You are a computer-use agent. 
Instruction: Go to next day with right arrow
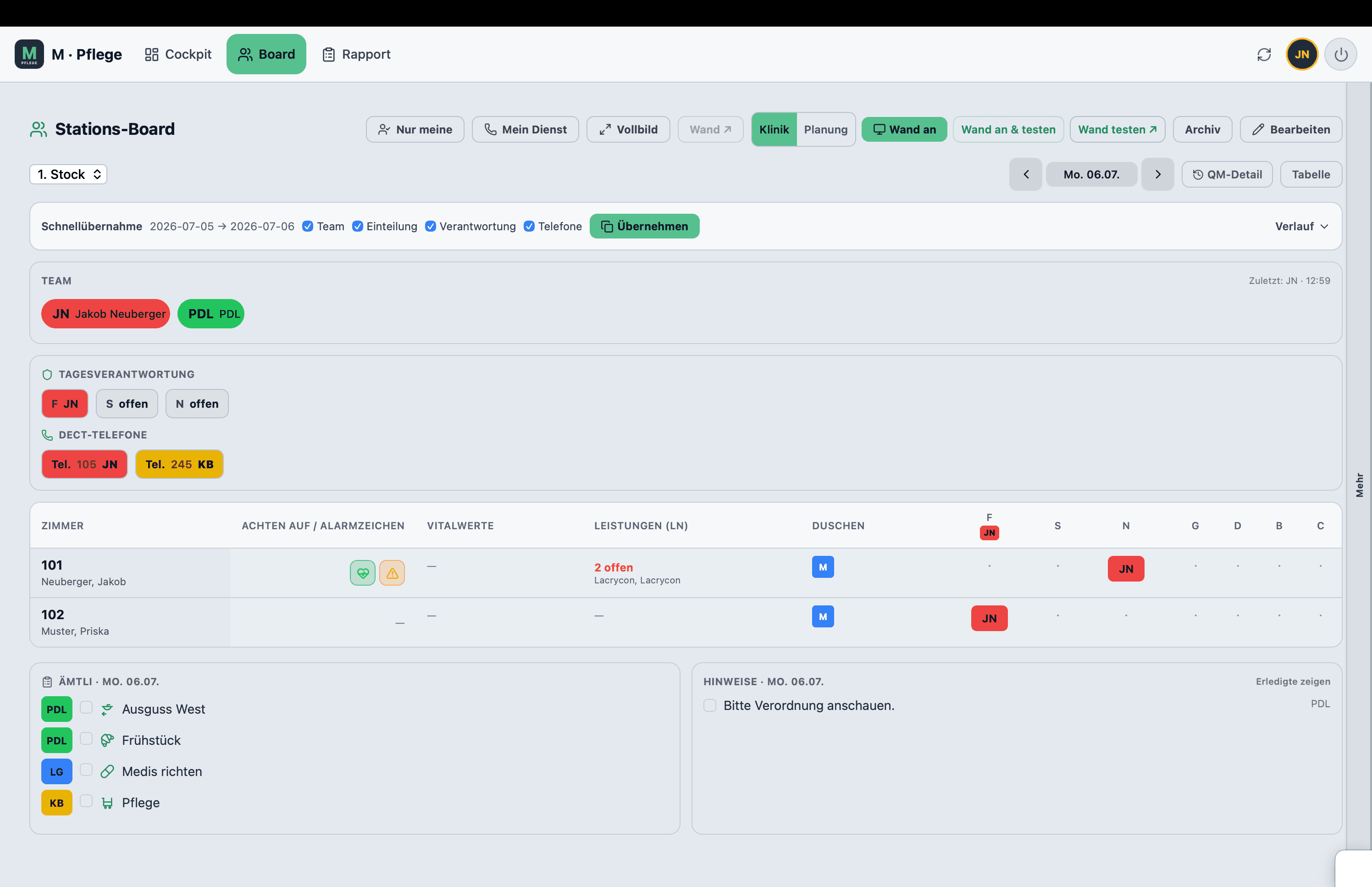1158,175
